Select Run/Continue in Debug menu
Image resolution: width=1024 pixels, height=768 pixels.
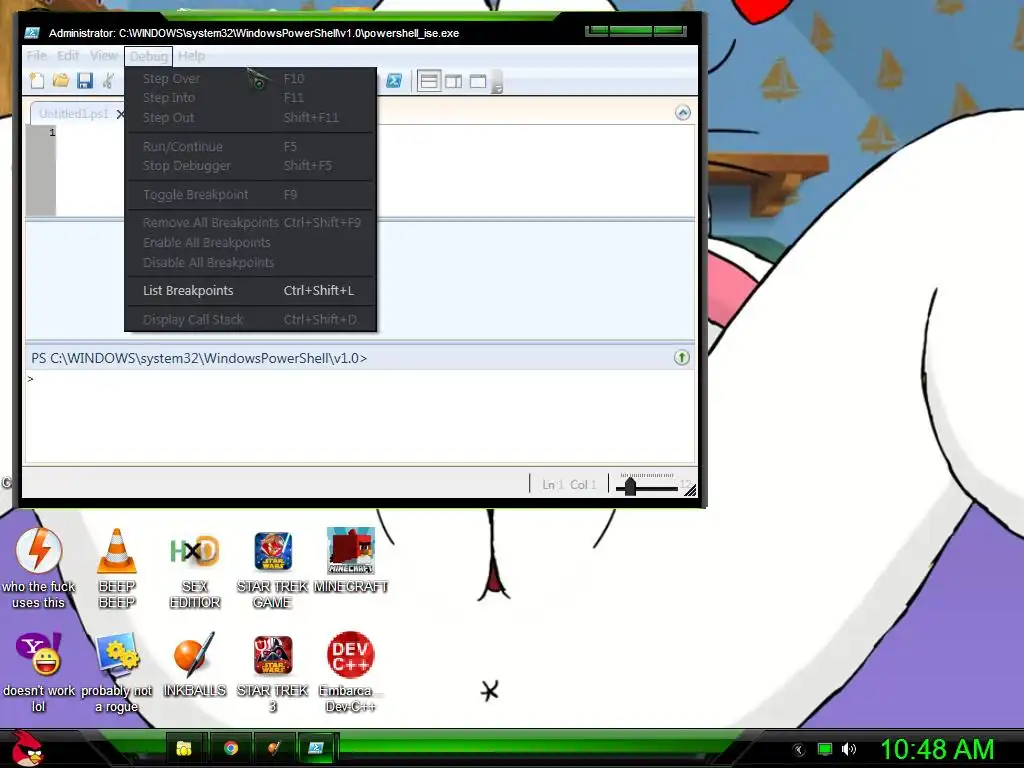pyautogui.click(x=250, y=146)
